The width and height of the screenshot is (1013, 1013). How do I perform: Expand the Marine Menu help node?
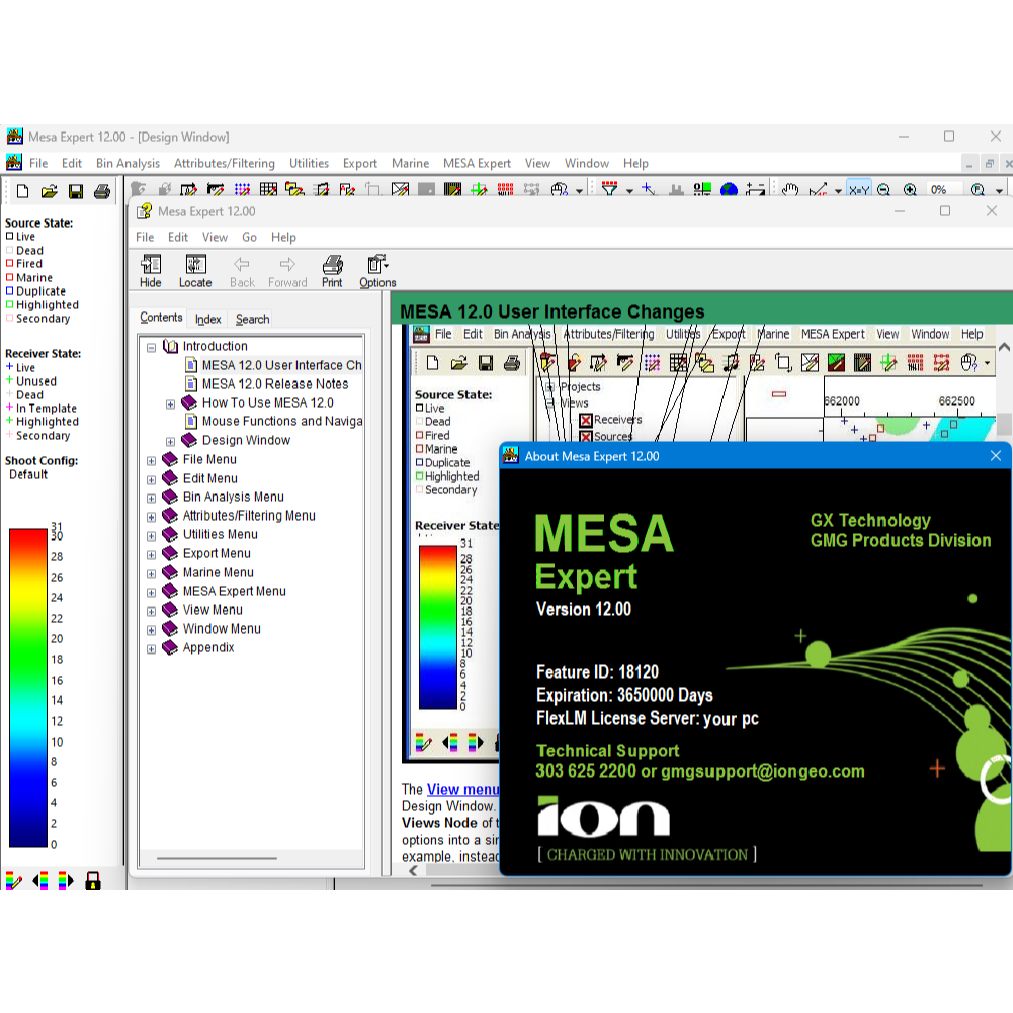tap(151, 574)
